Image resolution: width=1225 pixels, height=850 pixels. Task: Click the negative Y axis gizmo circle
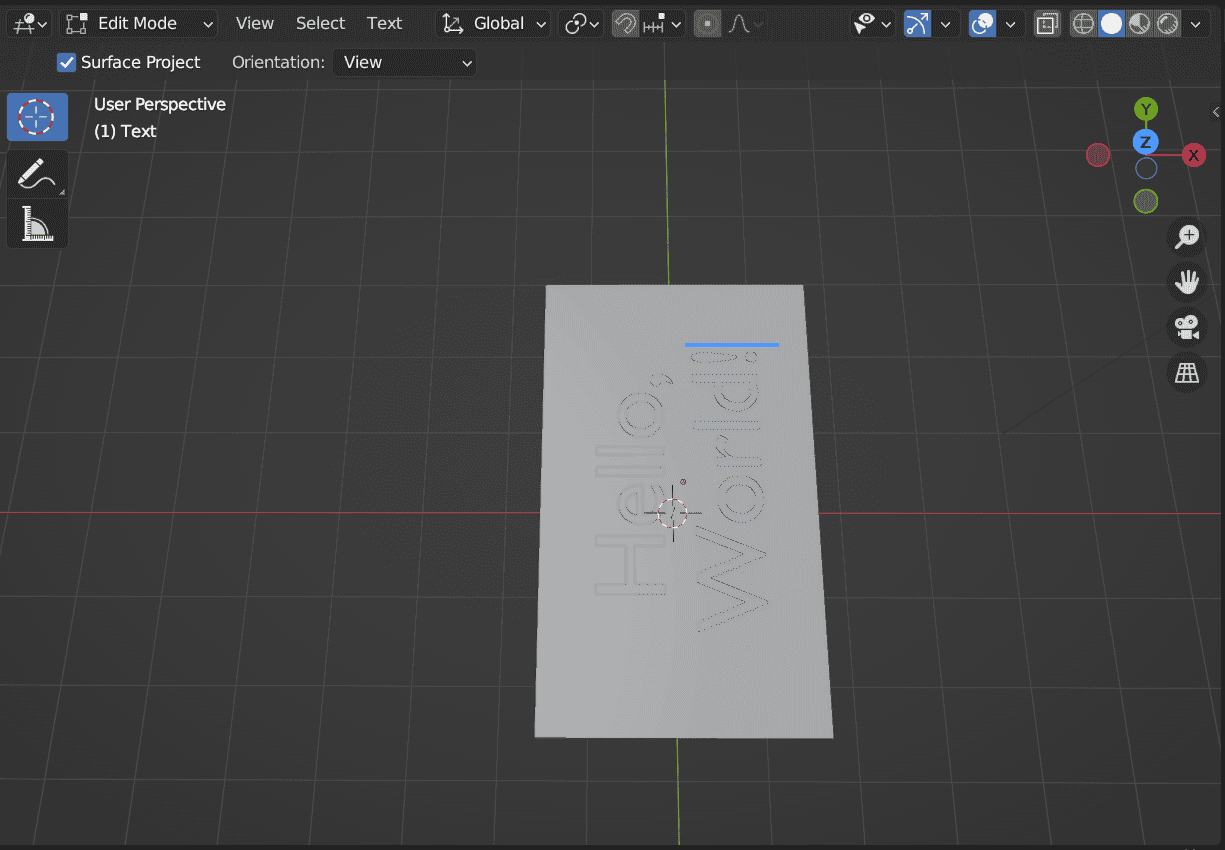point(1146,201)
